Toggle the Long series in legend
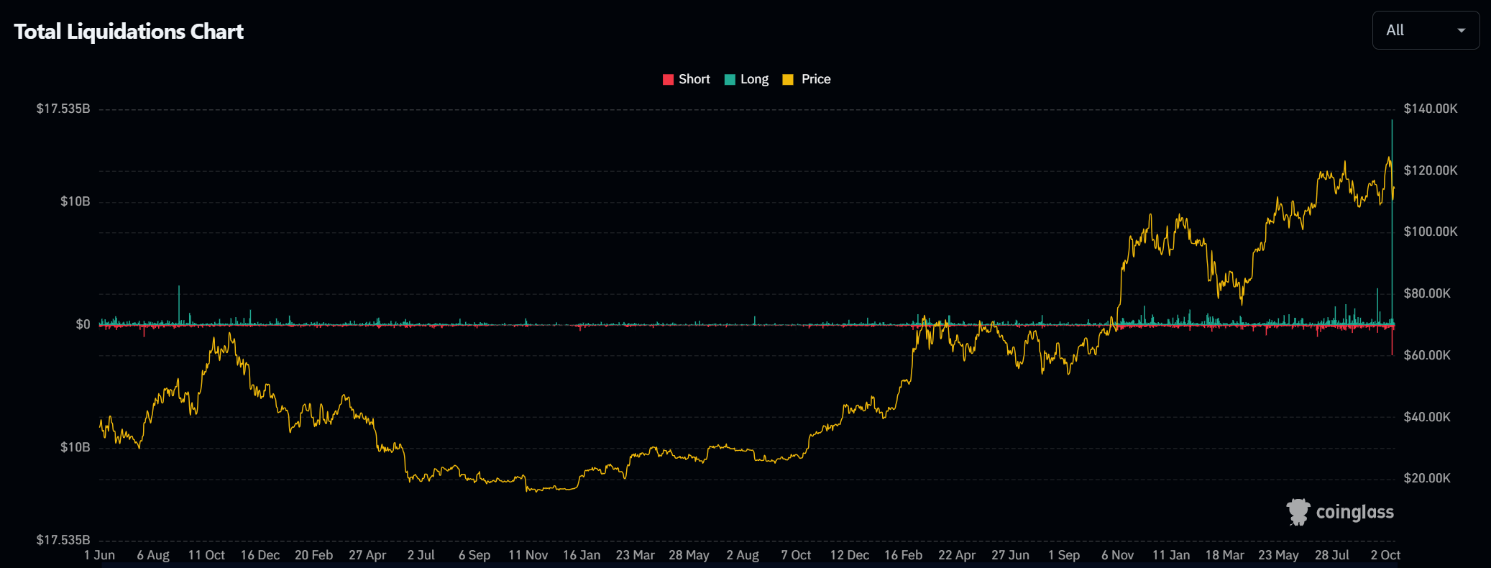 pyautogui.click(x=747, y=79)
